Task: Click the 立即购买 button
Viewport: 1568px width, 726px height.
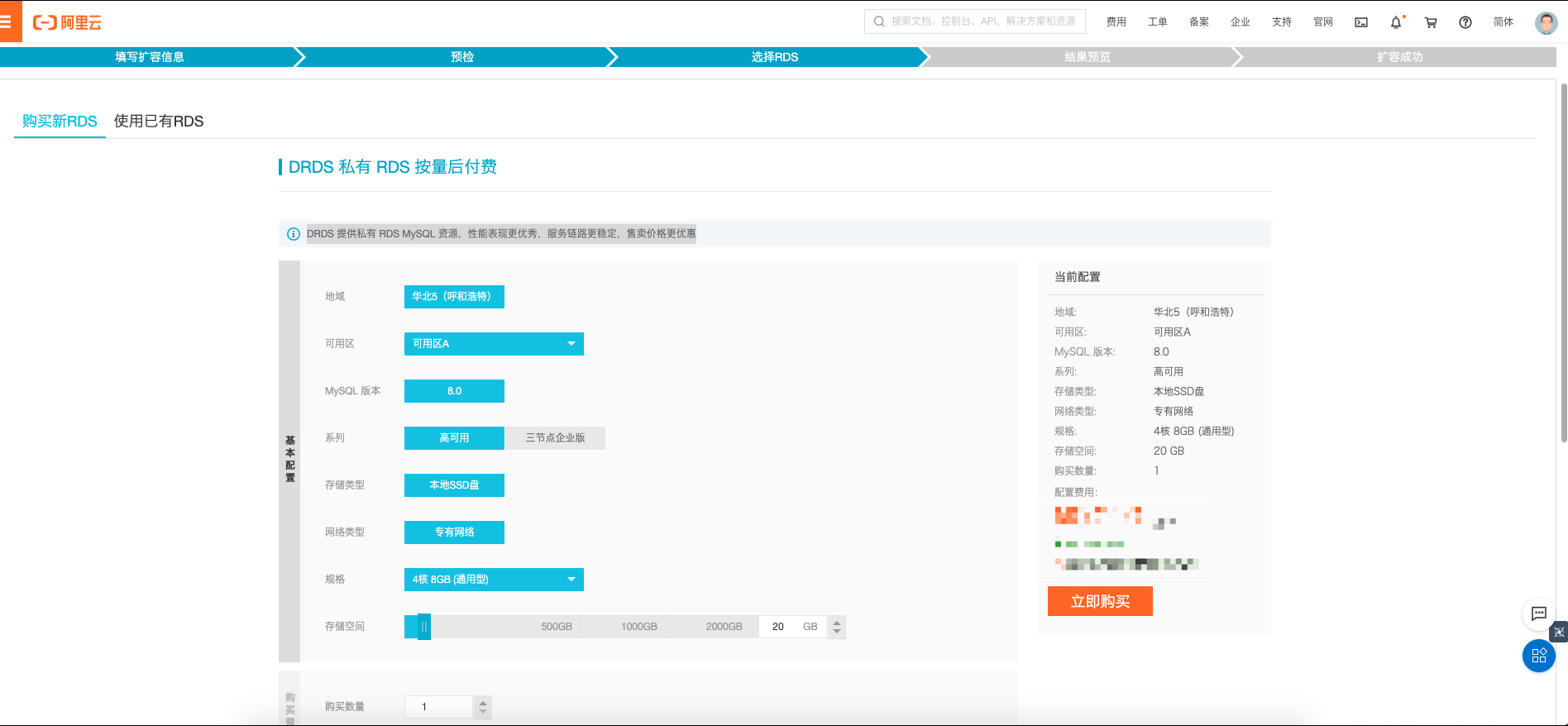Action: click(1100, 601)
